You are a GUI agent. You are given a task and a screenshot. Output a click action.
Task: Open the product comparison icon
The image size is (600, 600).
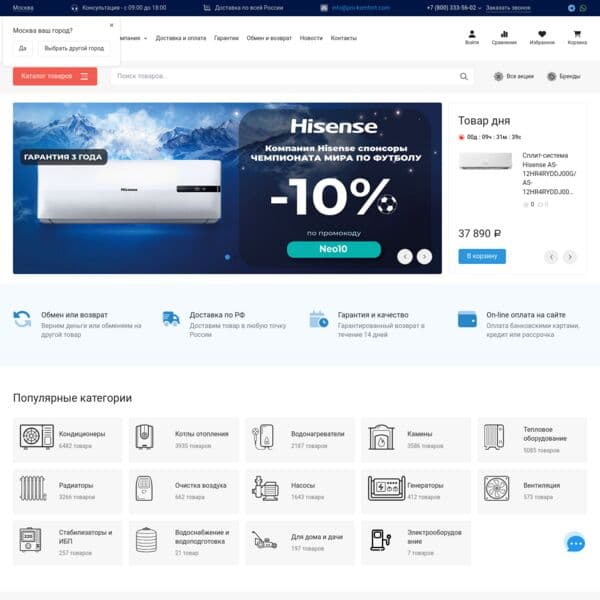[504, 38]
